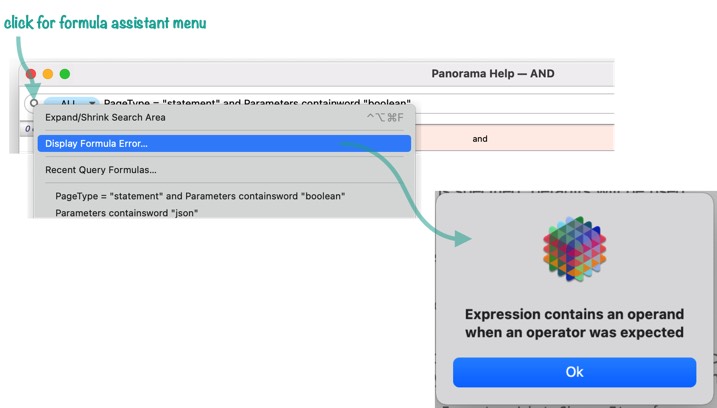This screenshot has width=717, height=408.
Task: Zoom the window using the green button
Action: [65, 74]
